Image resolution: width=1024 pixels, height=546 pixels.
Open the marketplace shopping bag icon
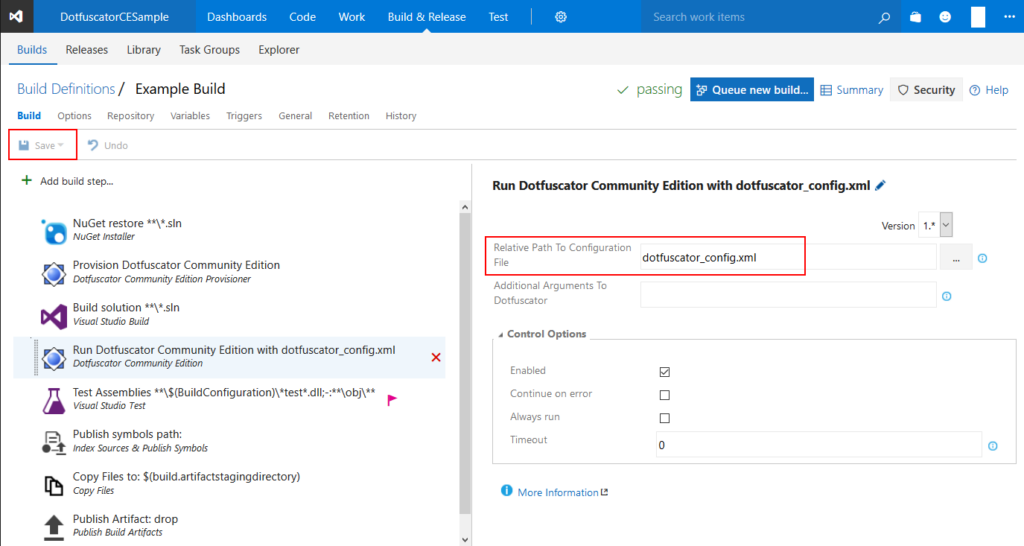pyautogui.click(x=916, y=17)
